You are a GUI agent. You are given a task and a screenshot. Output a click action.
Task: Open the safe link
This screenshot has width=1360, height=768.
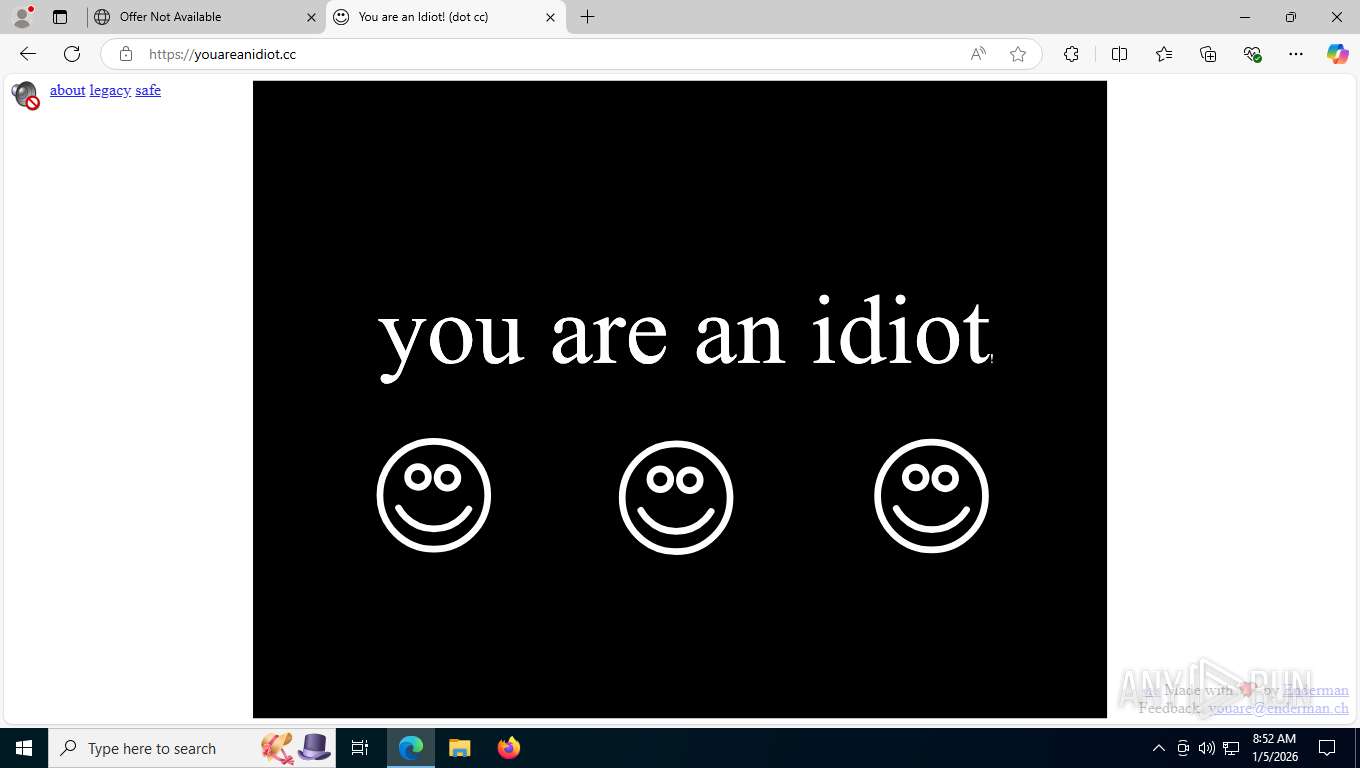pyautogui.click(x=148, y=90)
